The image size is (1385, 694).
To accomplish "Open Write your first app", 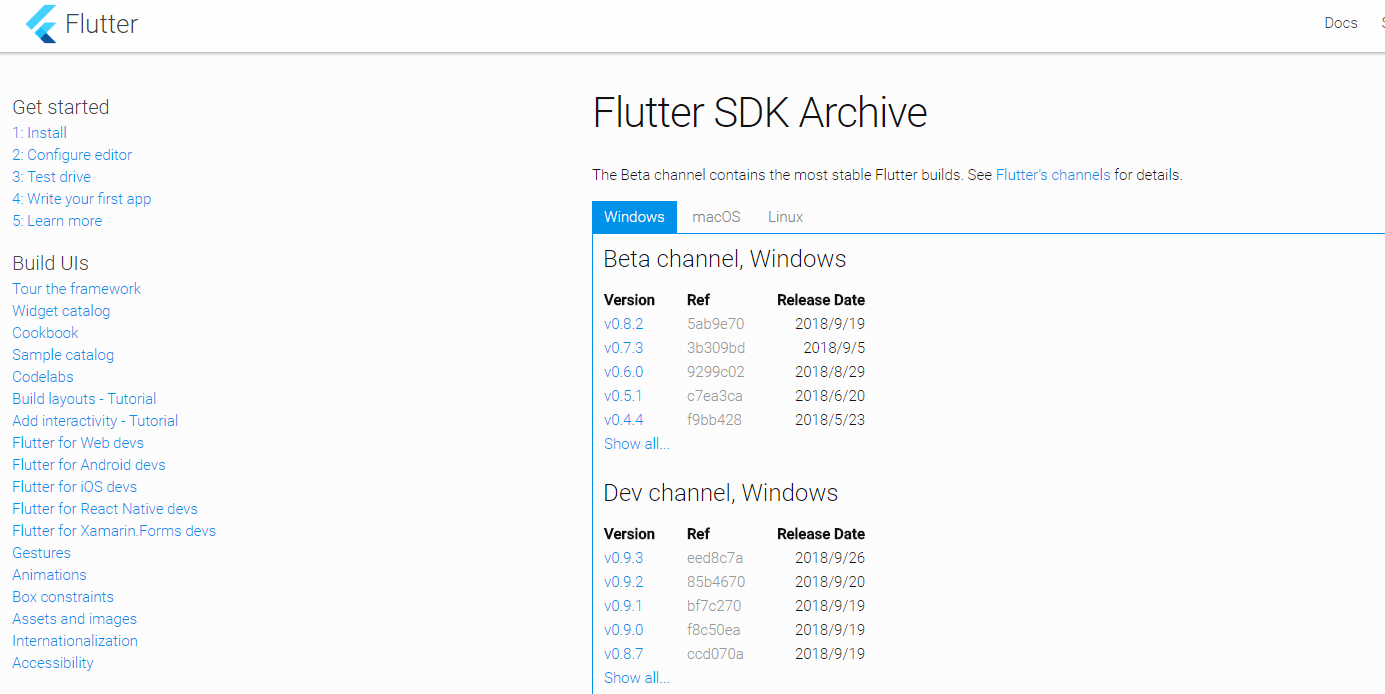I will pos(81,198).
